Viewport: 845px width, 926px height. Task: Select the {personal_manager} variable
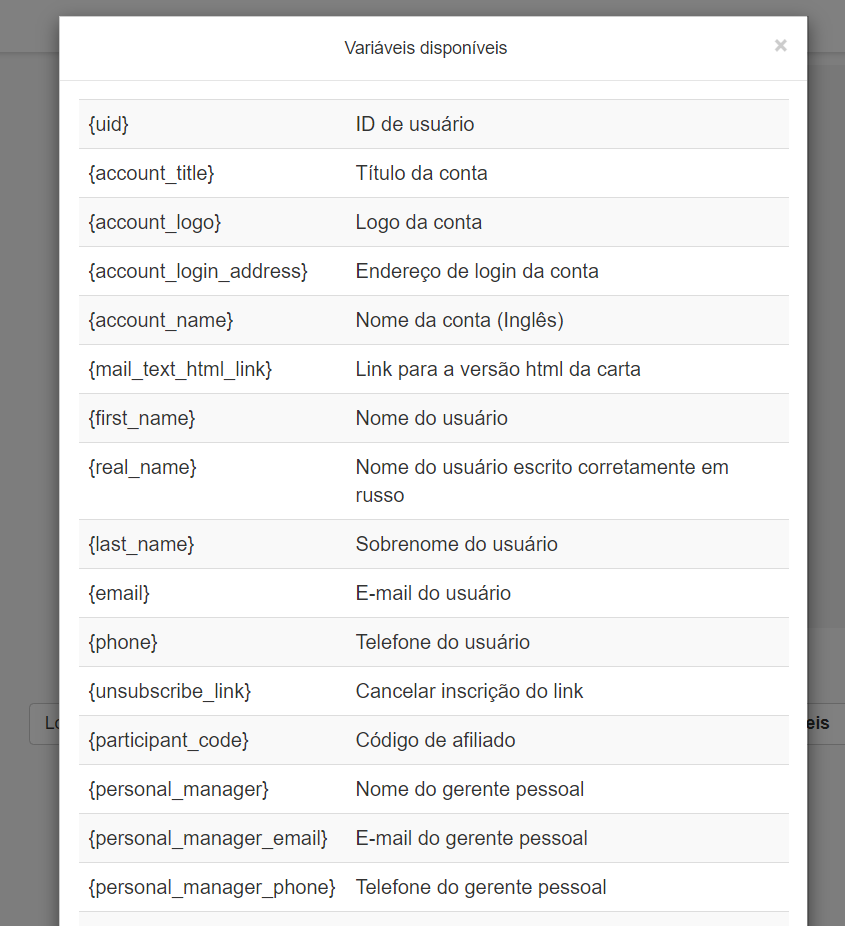[x=178, y=789]
